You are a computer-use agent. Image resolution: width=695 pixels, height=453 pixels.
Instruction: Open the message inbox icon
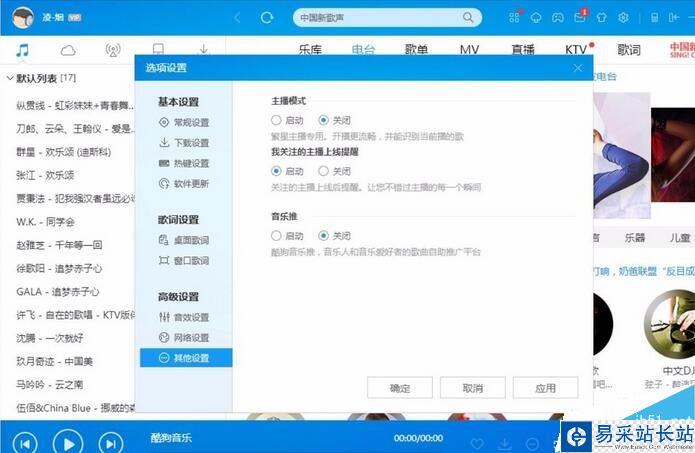579,18
